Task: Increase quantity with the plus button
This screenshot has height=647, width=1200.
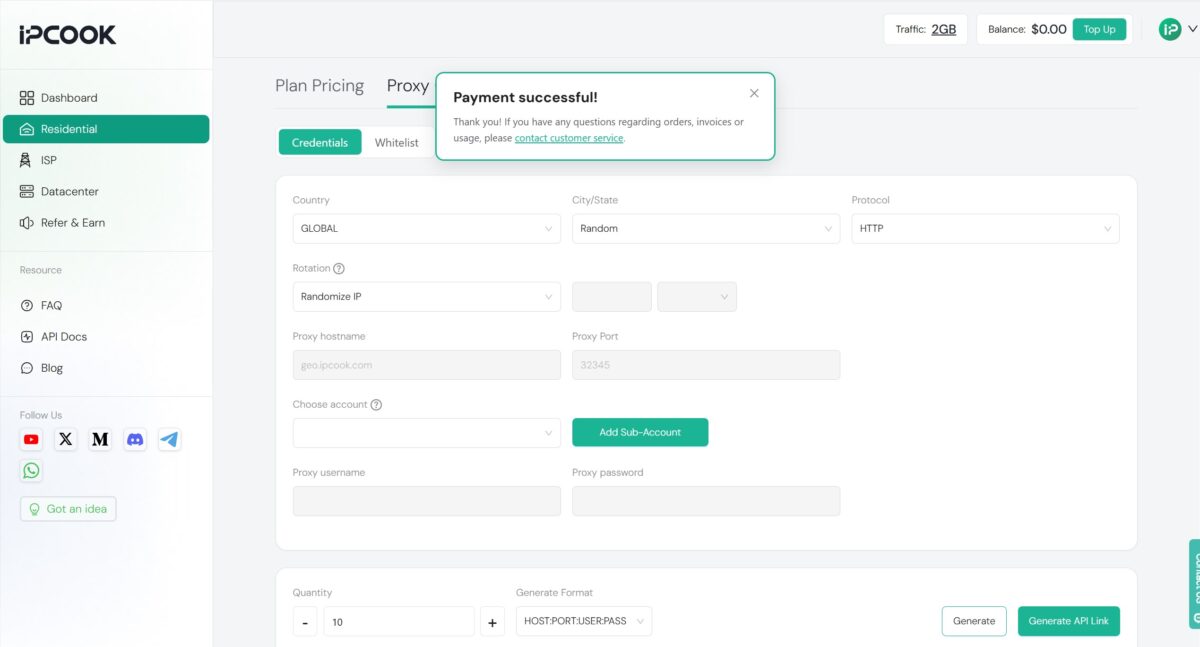Action: tap(492, 622)
